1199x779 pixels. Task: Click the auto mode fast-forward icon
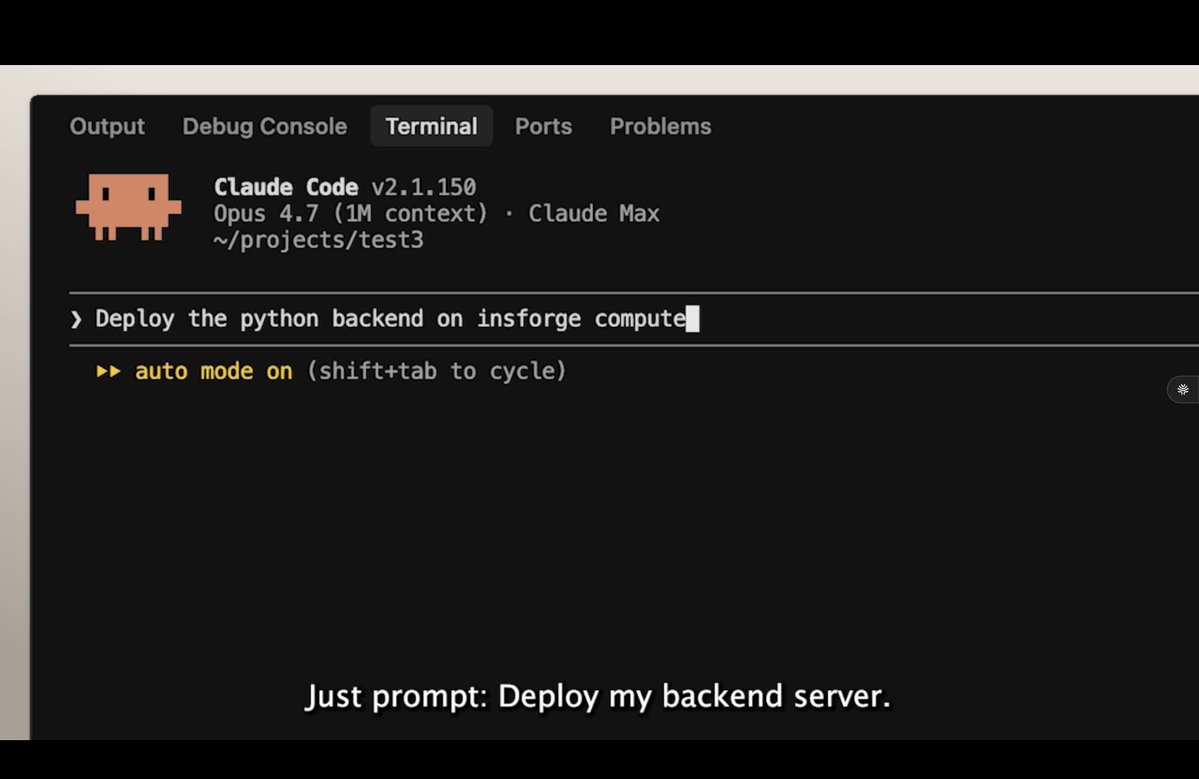tap(109, 372)
